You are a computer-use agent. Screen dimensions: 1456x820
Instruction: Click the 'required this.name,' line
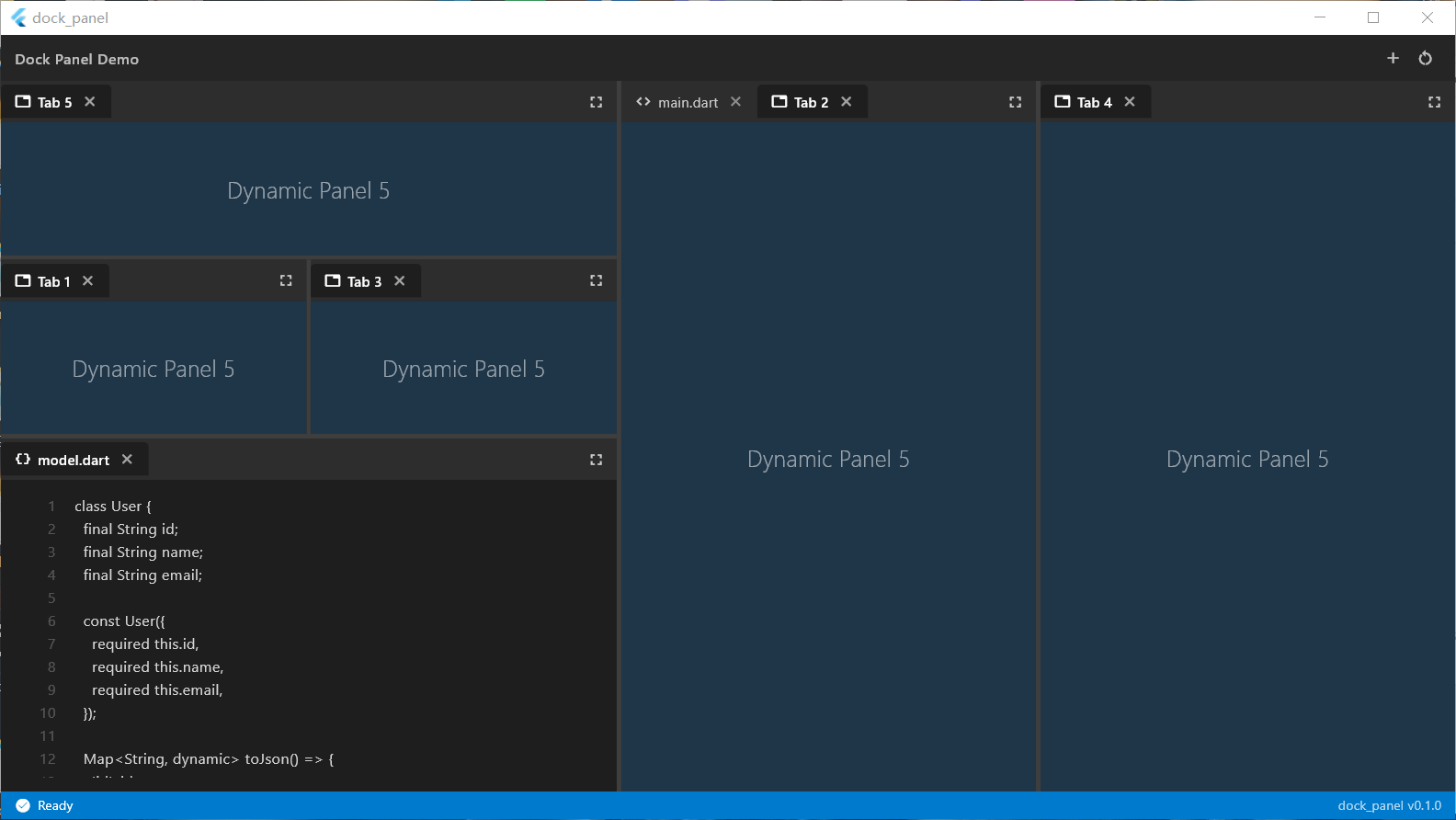pyautogui.click(x=157, y=667)
